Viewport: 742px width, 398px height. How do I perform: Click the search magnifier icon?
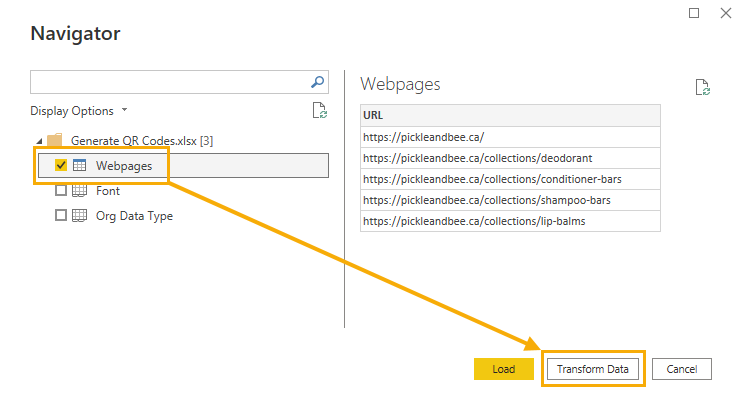[x=318, y=82]
